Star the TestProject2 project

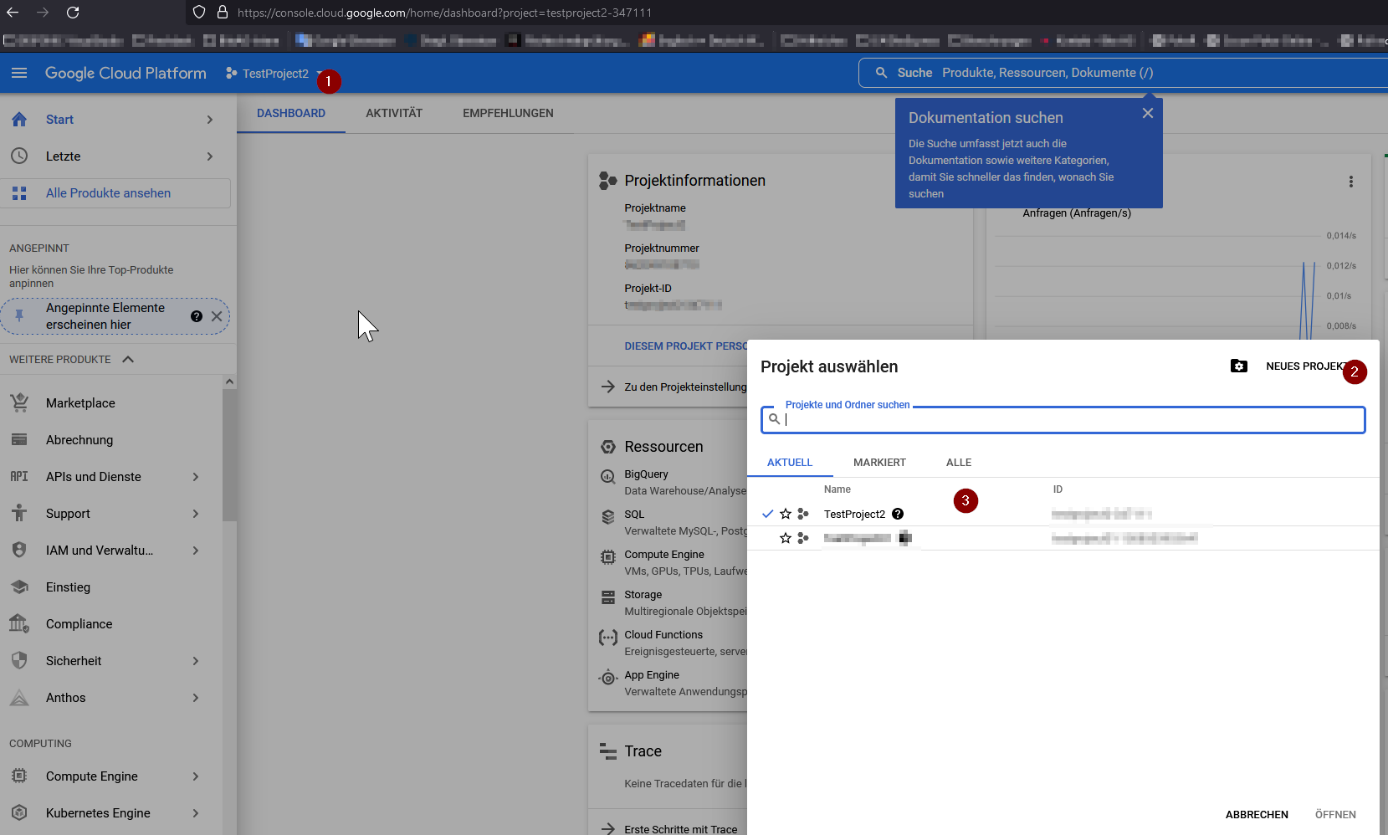pos(785,514)
